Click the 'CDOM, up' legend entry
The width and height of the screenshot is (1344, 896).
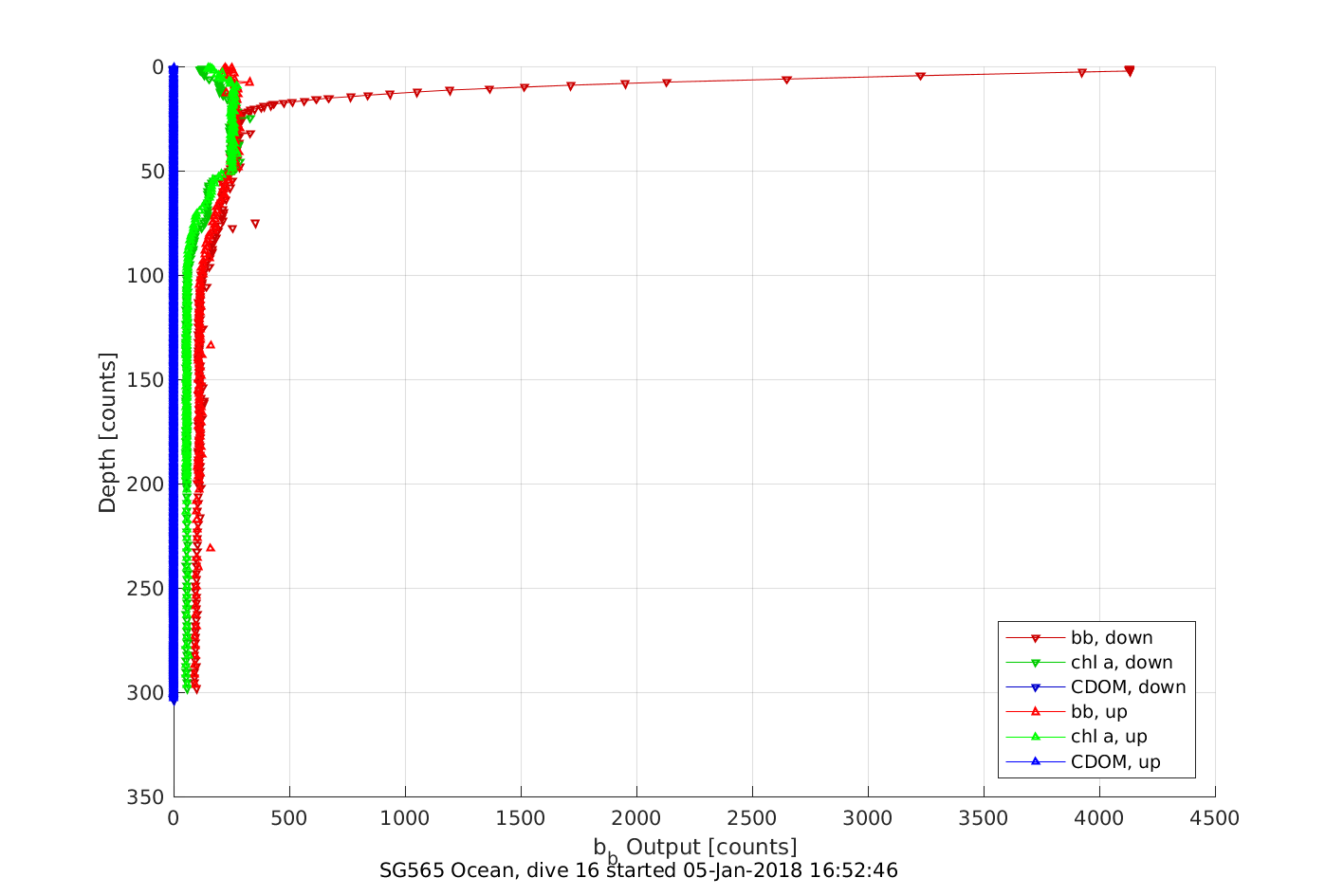(x=1083, y=761)
